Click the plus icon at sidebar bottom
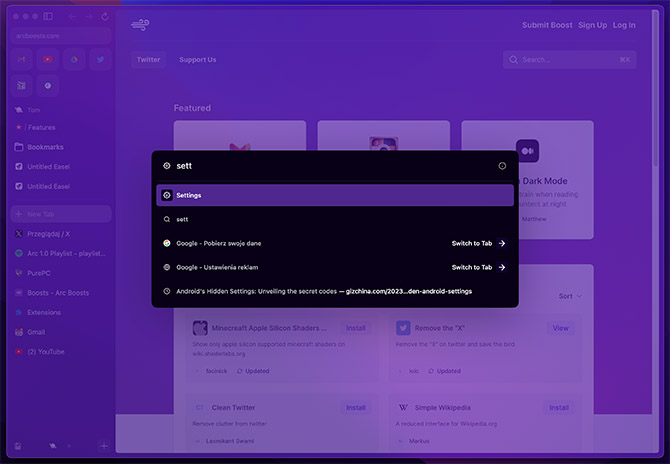This screenshot has width=670, height=464. point(104,446)
